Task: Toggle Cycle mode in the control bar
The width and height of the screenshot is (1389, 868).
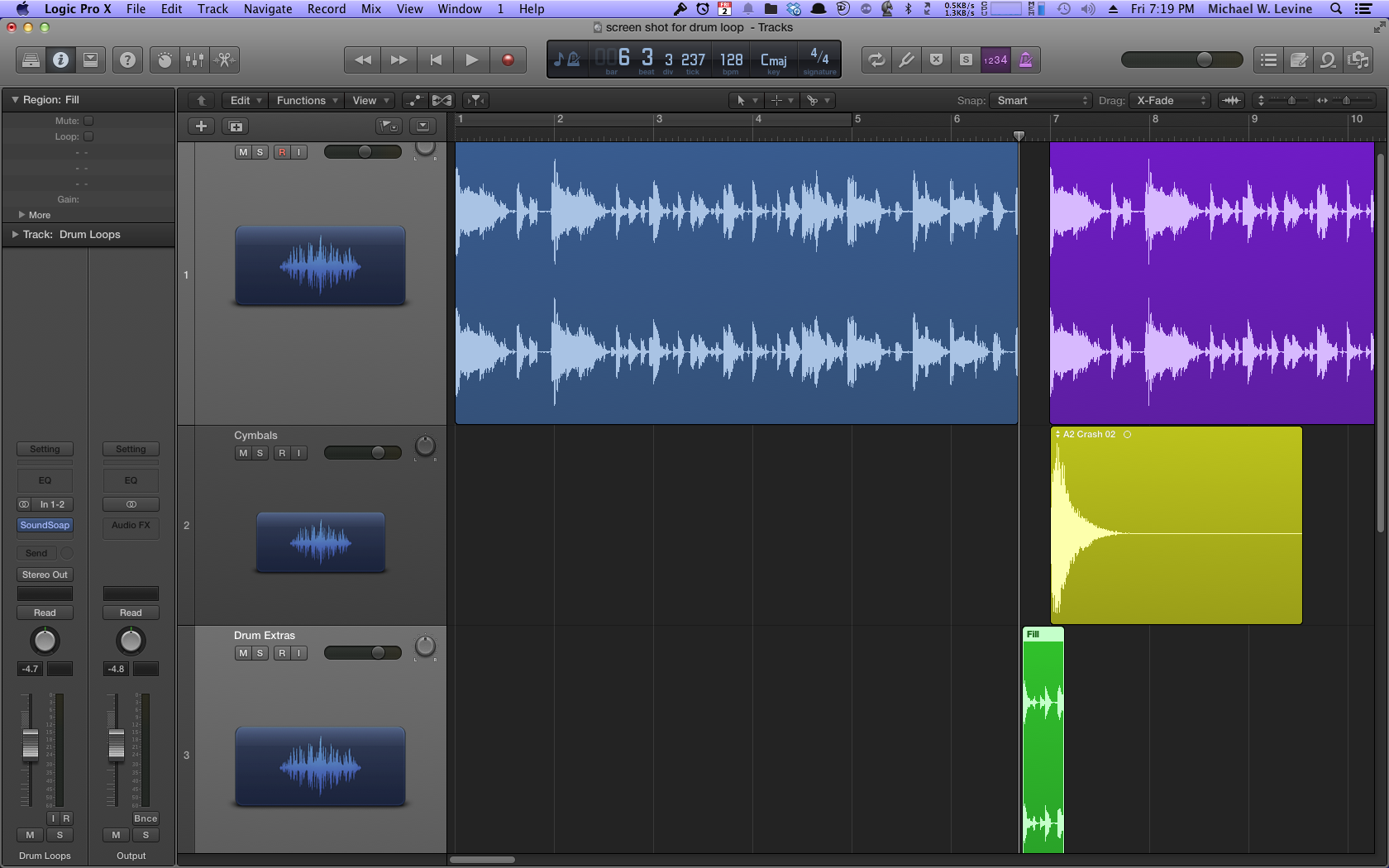Action: (x=876, y=60)
